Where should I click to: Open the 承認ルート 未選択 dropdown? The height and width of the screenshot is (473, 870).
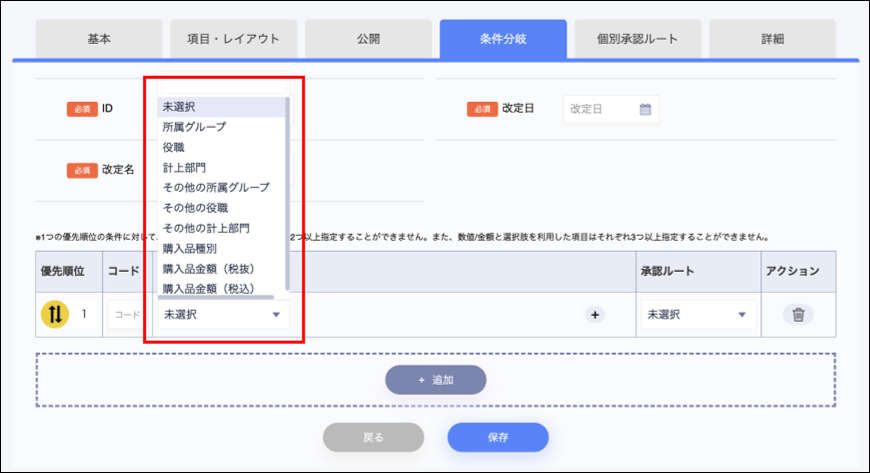click(697, 315)
